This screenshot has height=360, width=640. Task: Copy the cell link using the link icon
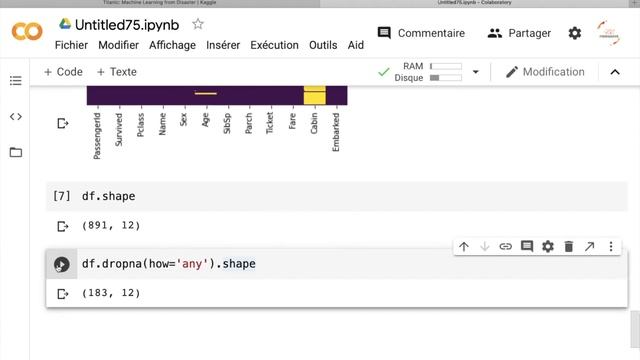point(505,247)
